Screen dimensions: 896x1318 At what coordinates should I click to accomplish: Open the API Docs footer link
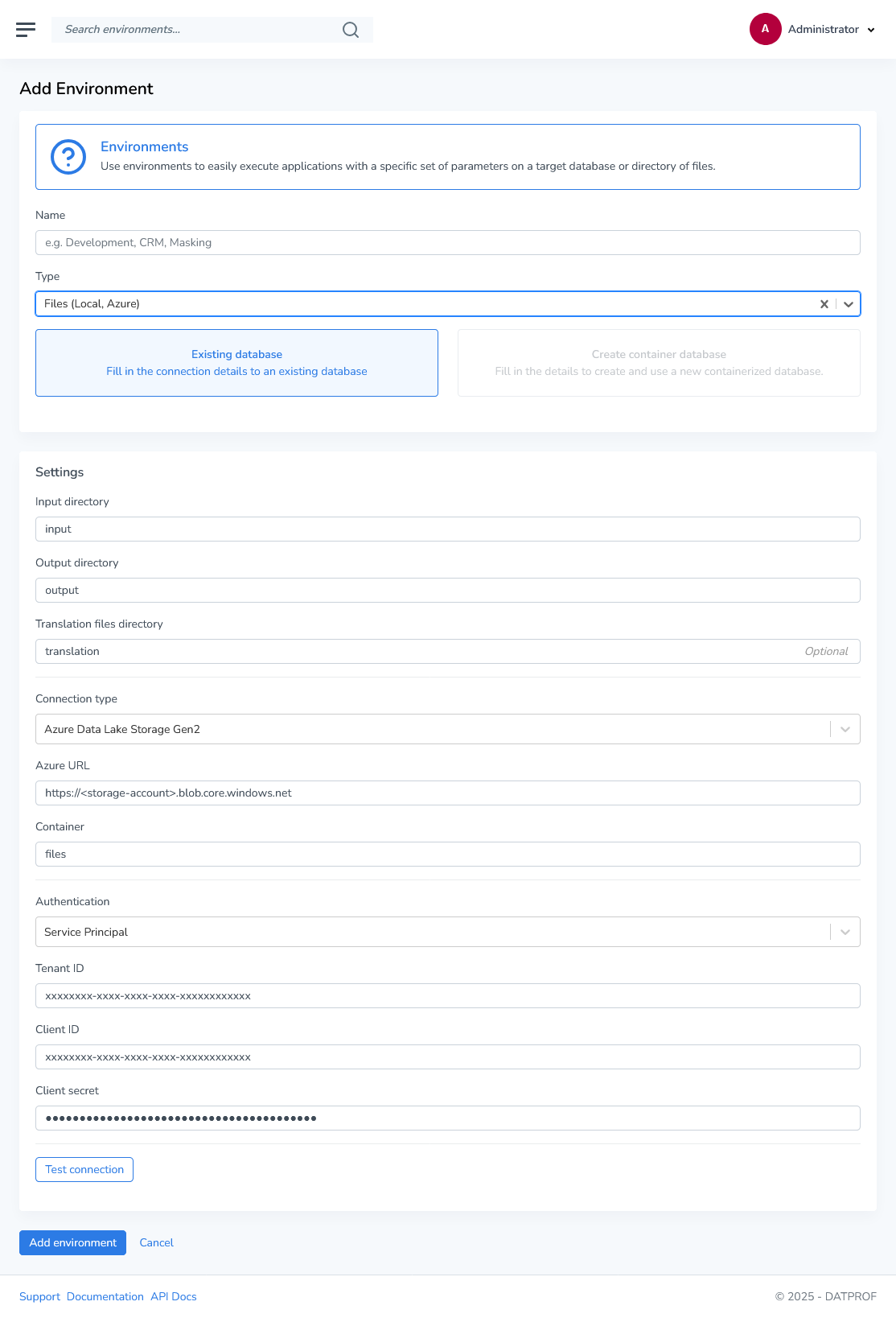[x=174, y=1297]
